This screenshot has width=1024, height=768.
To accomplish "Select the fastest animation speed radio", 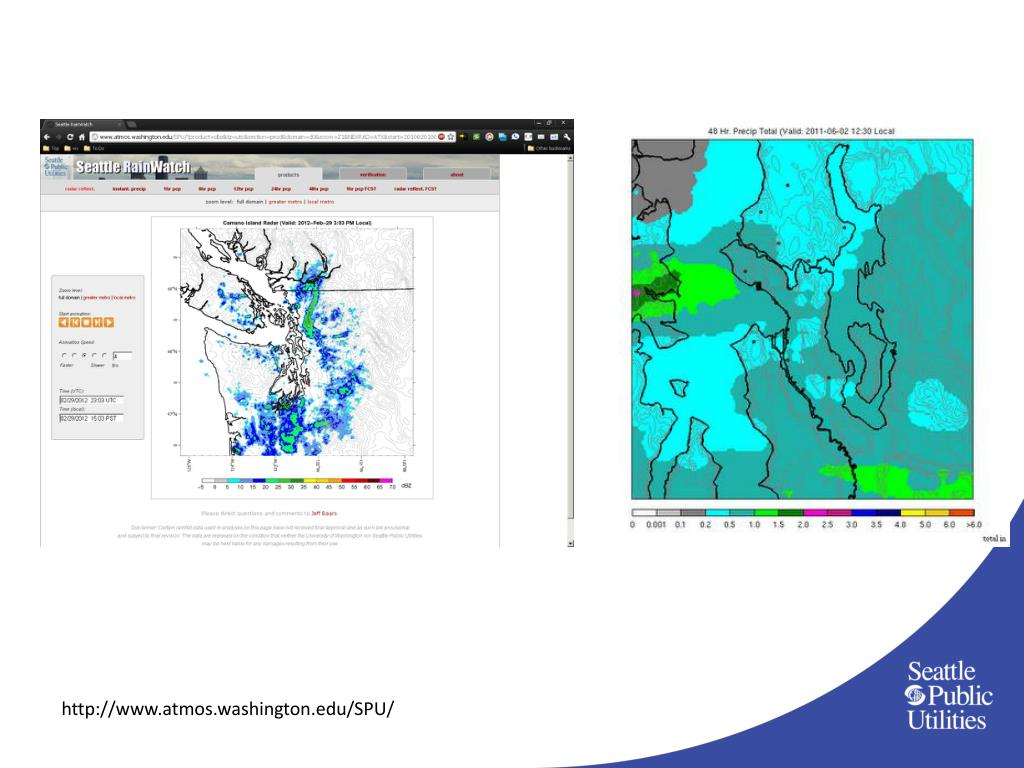I will click(x=64, y=355).
